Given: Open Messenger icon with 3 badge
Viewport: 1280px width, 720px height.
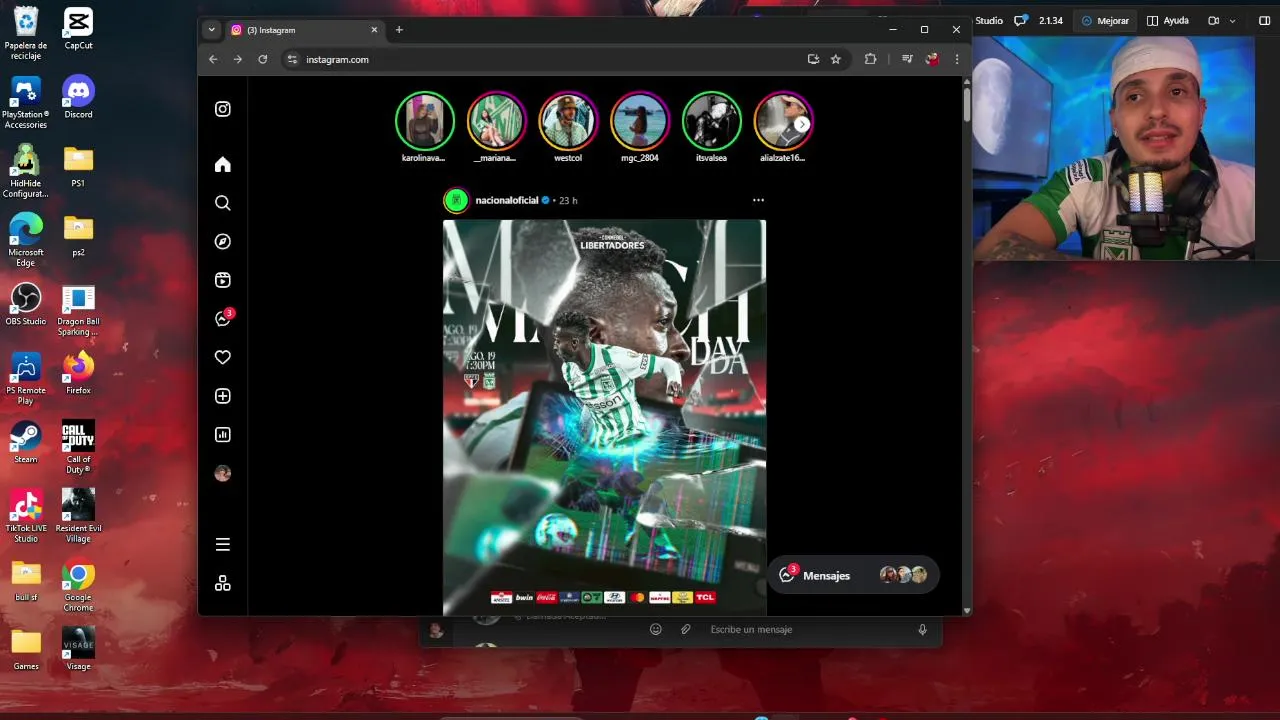Looking at the screenshot, I should pos(223,318).
